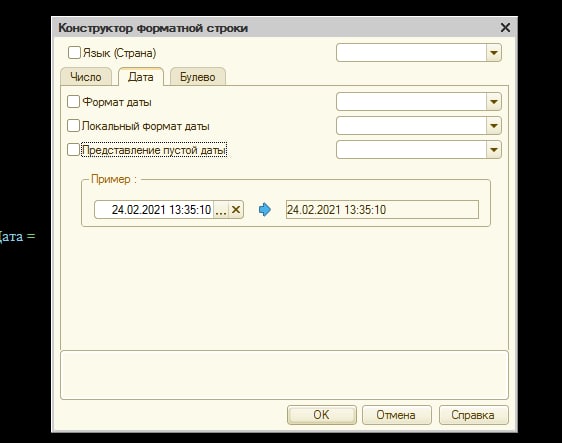Click the date picker ellipsis button
Image resolution: width=562 pixels, height=443 pixels.
pos(221,210)
